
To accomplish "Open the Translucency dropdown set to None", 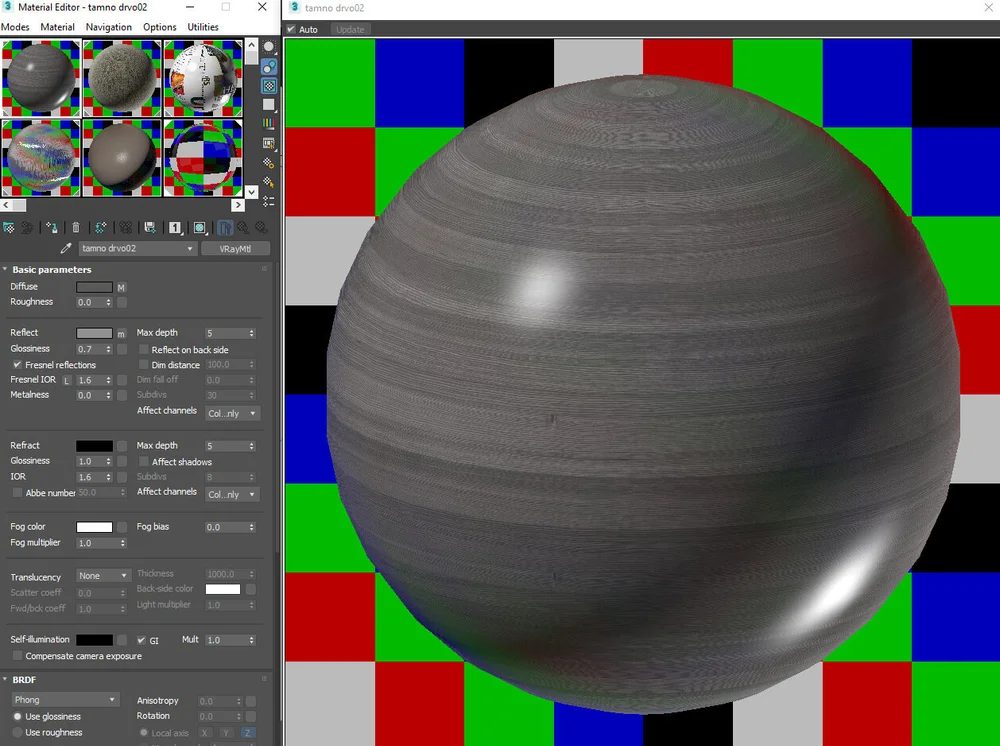I will [103, 576].
